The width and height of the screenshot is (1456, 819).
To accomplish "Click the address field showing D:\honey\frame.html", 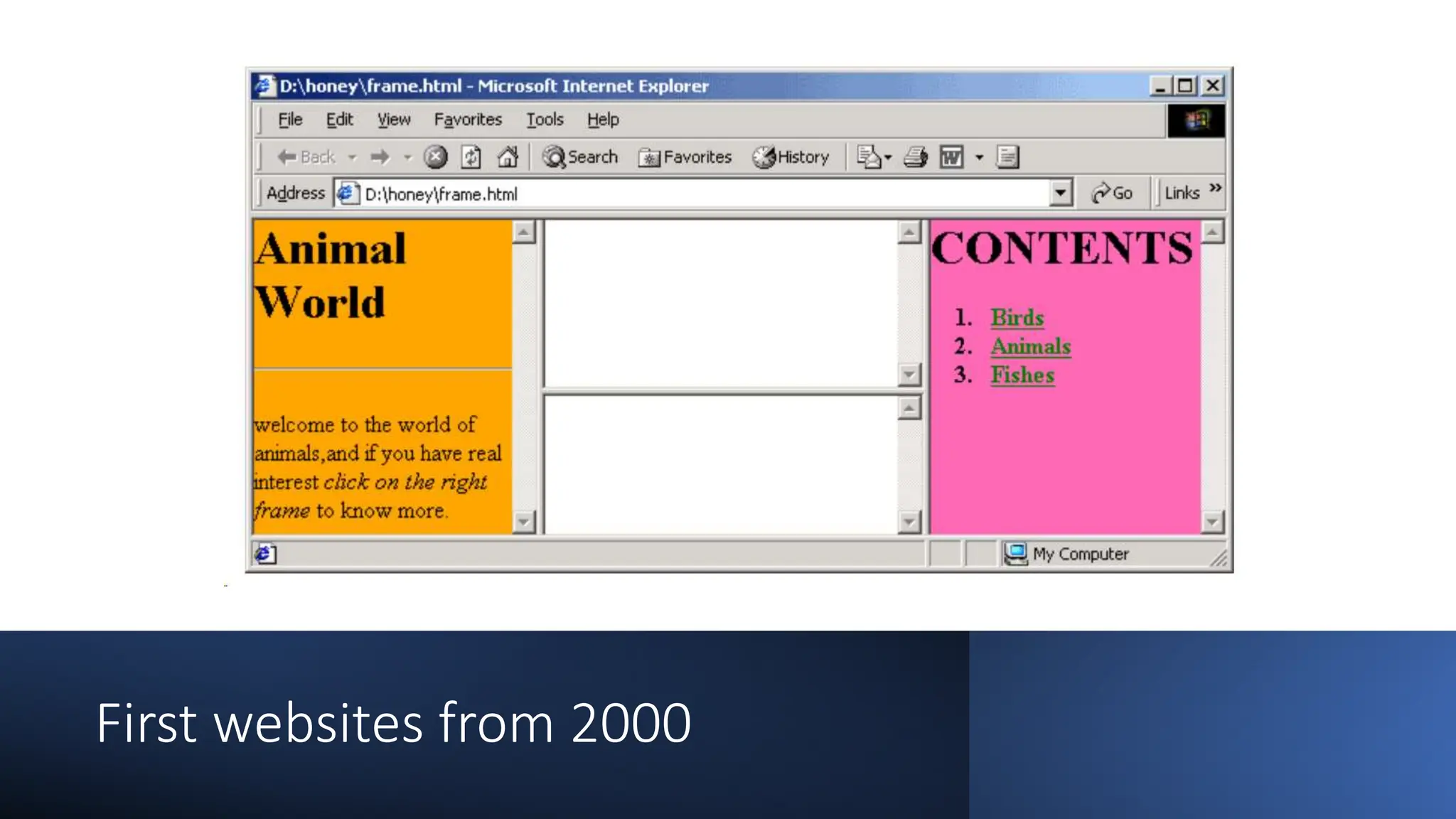I will click(640, 194).
